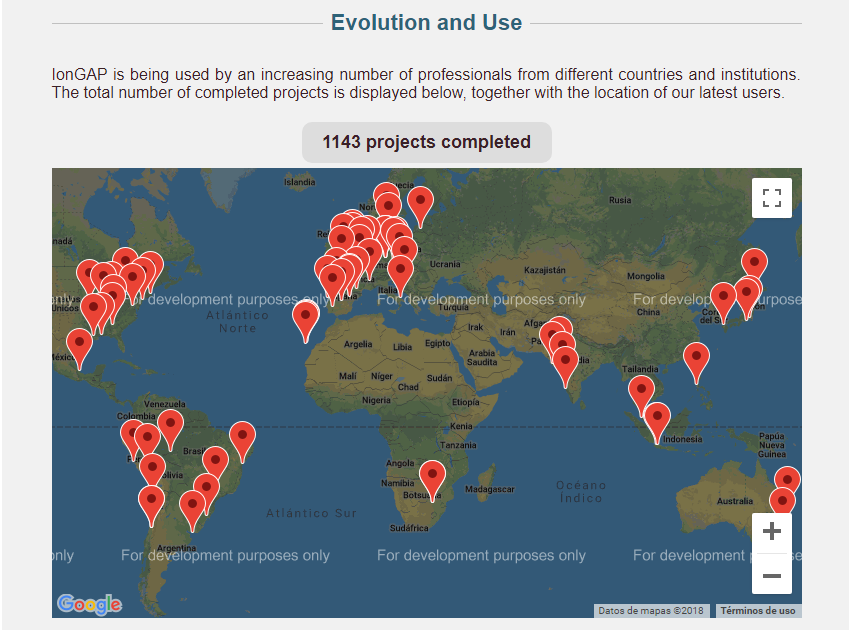Click the Kazajistán map label
Viewport: 849px width, 630px height.
coord(545,270)
